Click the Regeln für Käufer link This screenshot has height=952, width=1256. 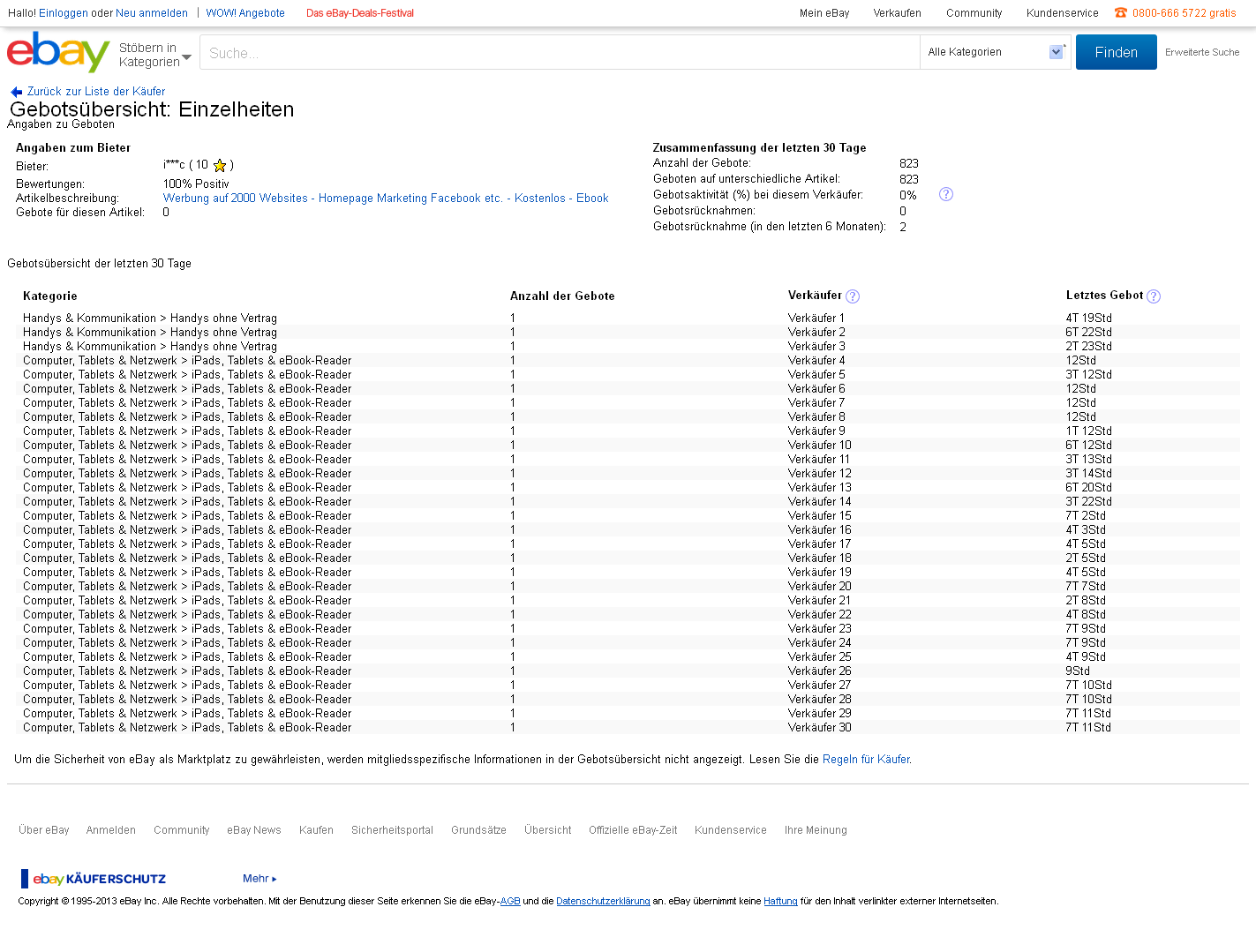866,760
